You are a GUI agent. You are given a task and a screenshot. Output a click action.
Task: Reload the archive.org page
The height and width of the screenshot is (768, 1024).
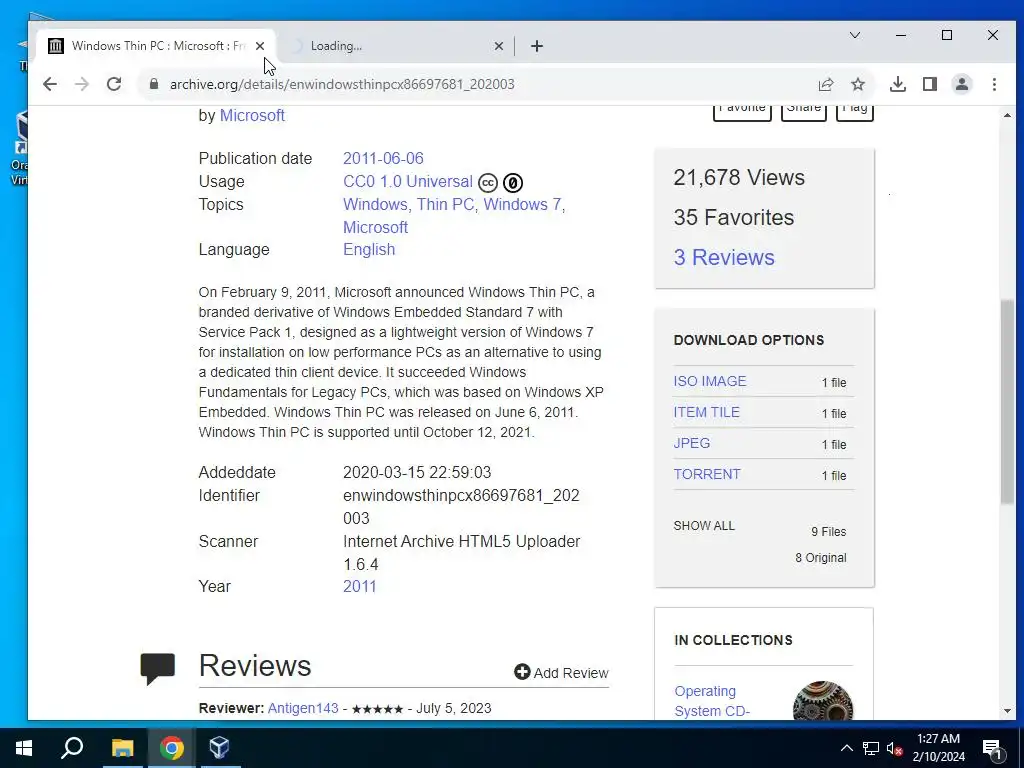pyautogui.click(x=114, y=84)
